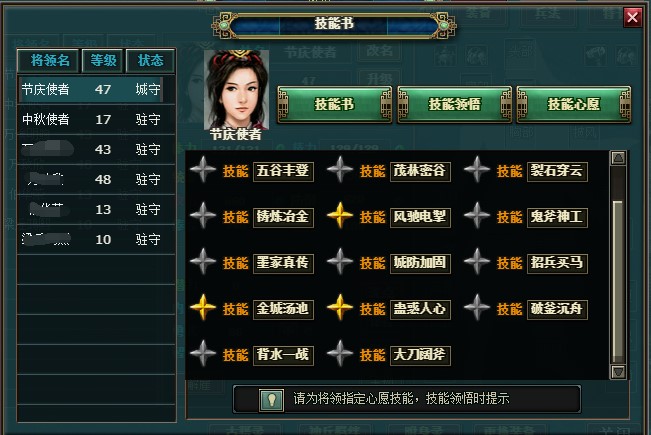651x435 pixels.
Task: Click the gold star icon beside 蛊惑人心
Action: (x=340, y=308)
